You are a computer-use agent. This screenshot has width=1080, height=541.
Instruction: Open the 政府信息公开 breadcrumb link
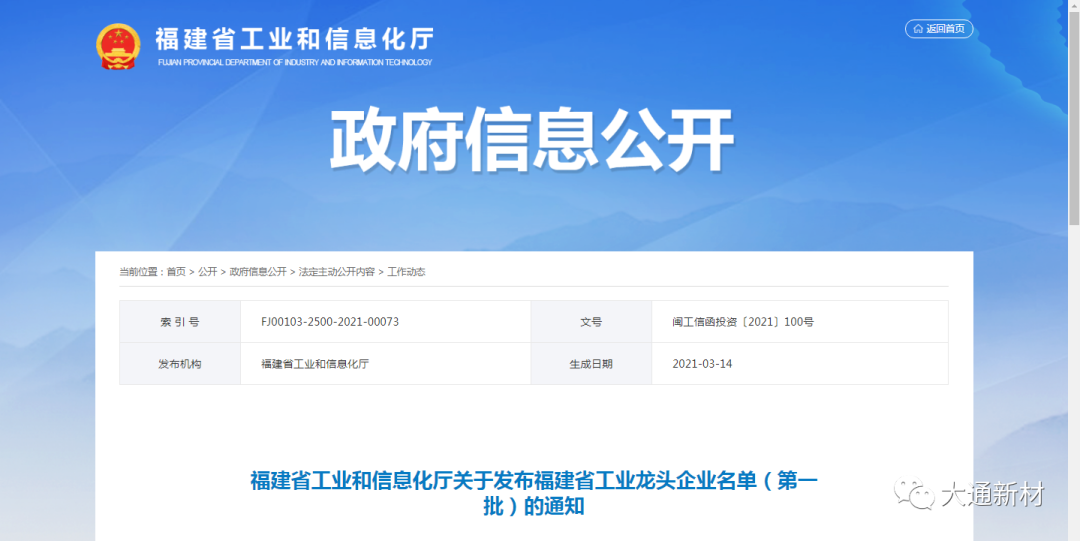(x=258, y=272)
